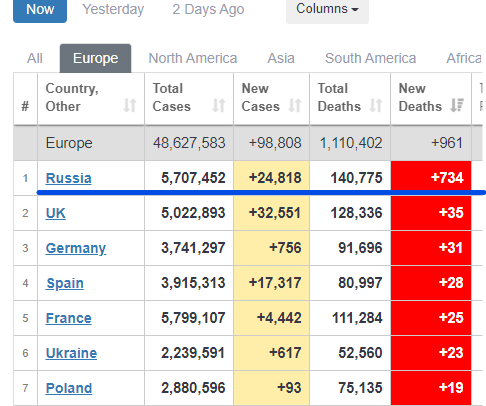Viewport: 486px width, 406px height.
Task: Select Ukraine total deaths 52,560
Action: click(x=360, y=353)
